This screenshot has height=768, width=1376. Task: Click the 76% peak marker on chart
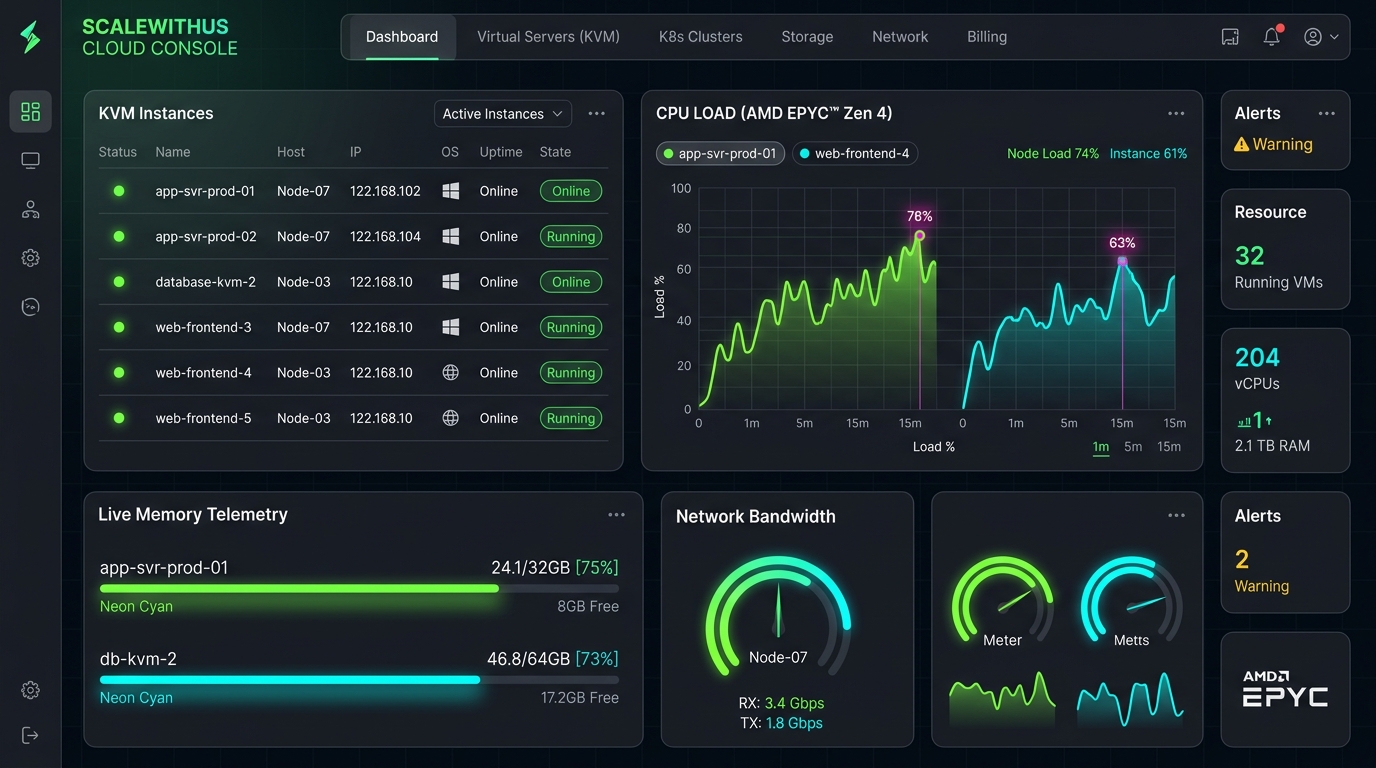point(919,236)
